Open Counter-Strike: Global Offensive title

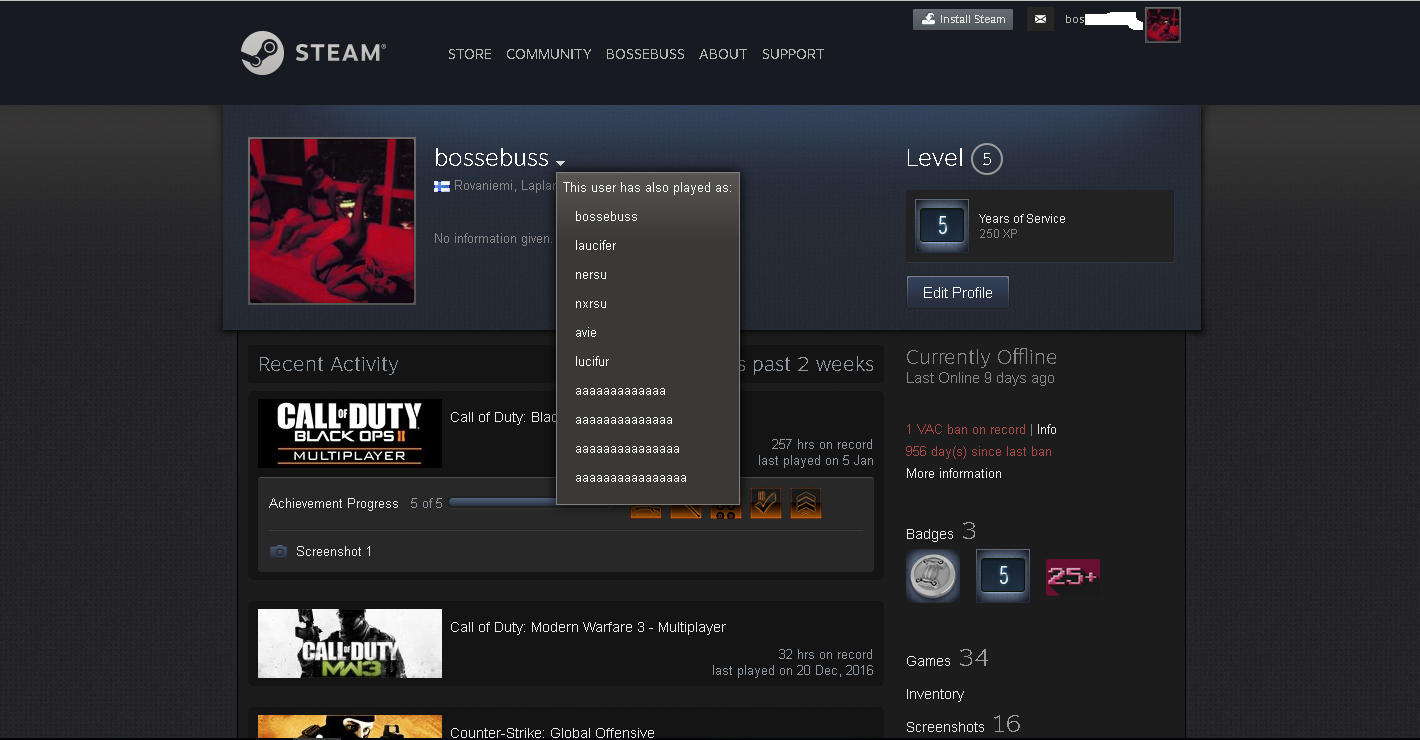pyautogui.click(x=552, y=733)
